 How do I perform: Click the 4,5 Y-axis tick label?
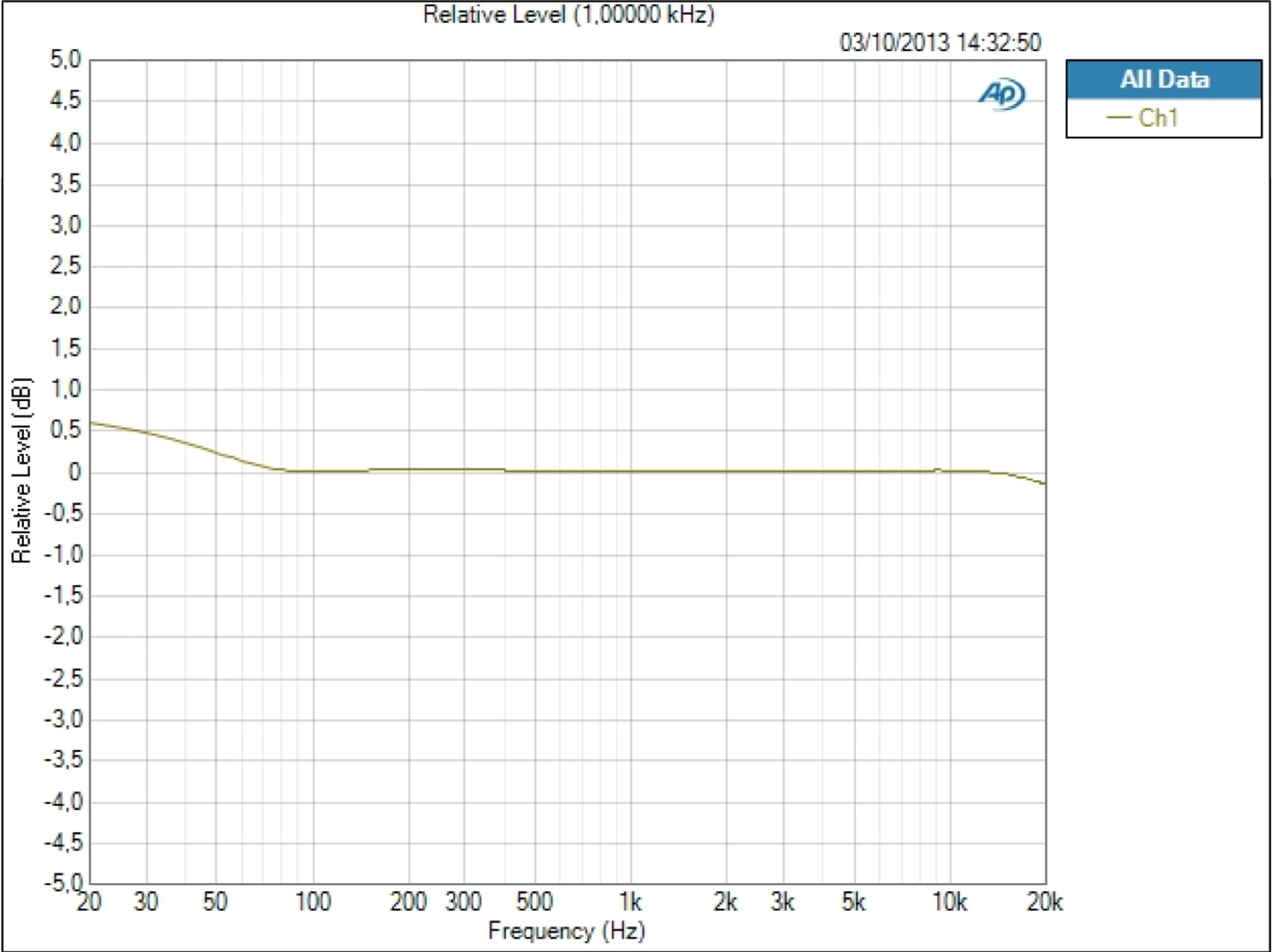(x=65, y=101)
